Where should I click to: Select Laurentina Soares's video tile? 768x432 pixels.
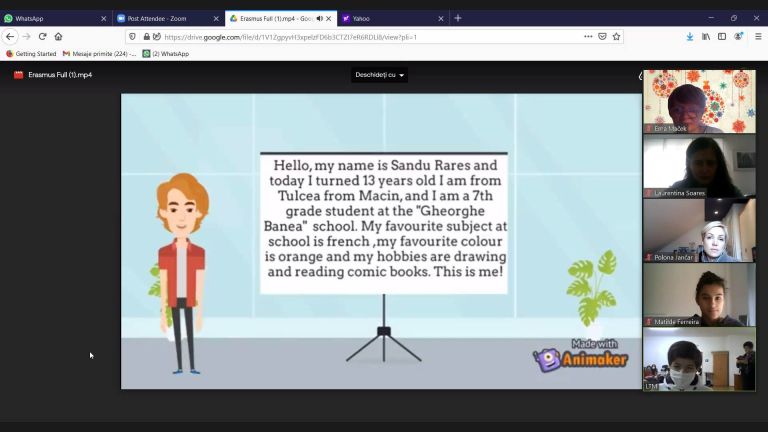coord(699,166)
